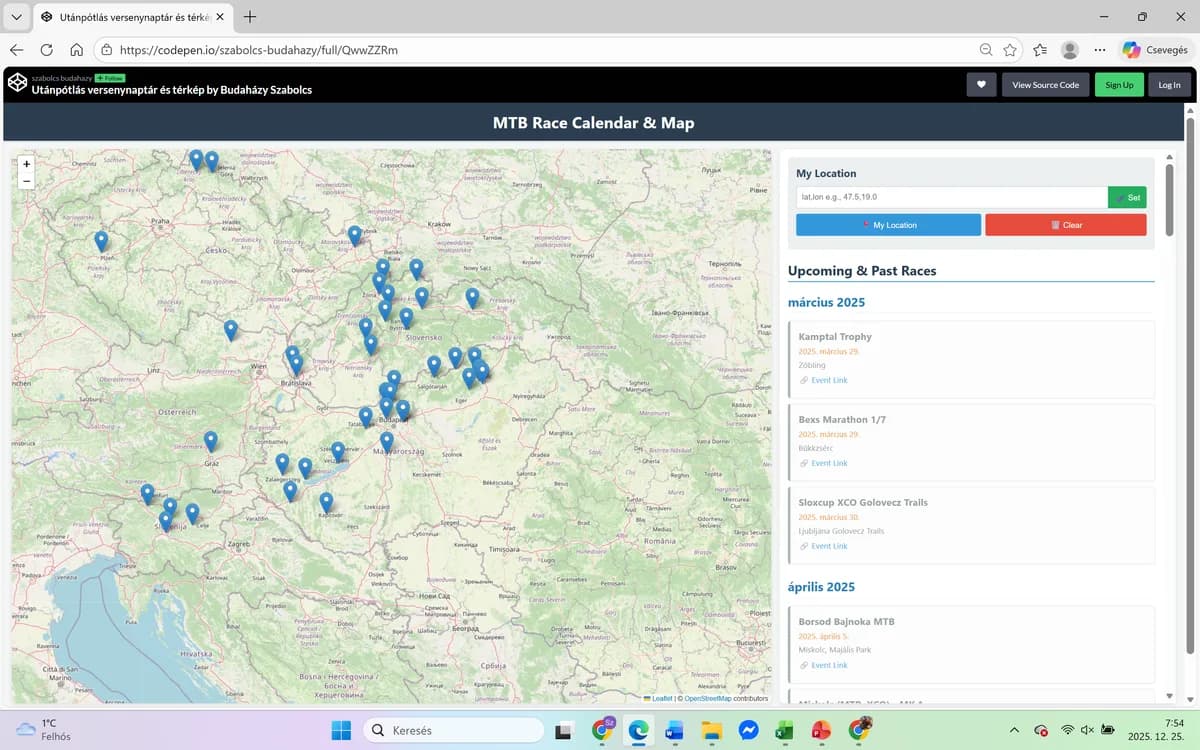This screenshot has height=750, width=1200.
Task: Select the map marker near Graz
Action: click(211, 441)
